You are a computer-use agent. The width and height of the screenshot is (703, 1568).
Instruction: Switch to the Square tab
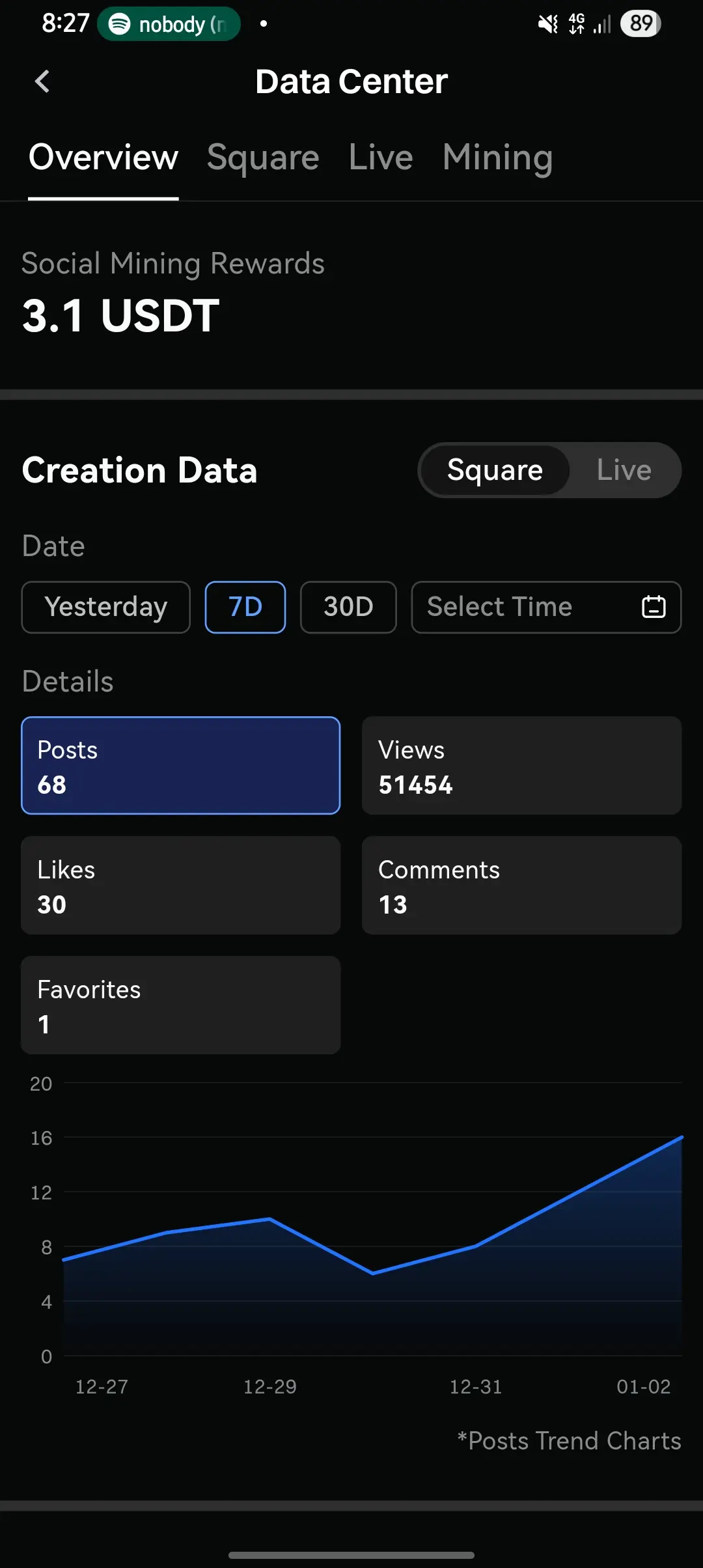pos(263,158)
